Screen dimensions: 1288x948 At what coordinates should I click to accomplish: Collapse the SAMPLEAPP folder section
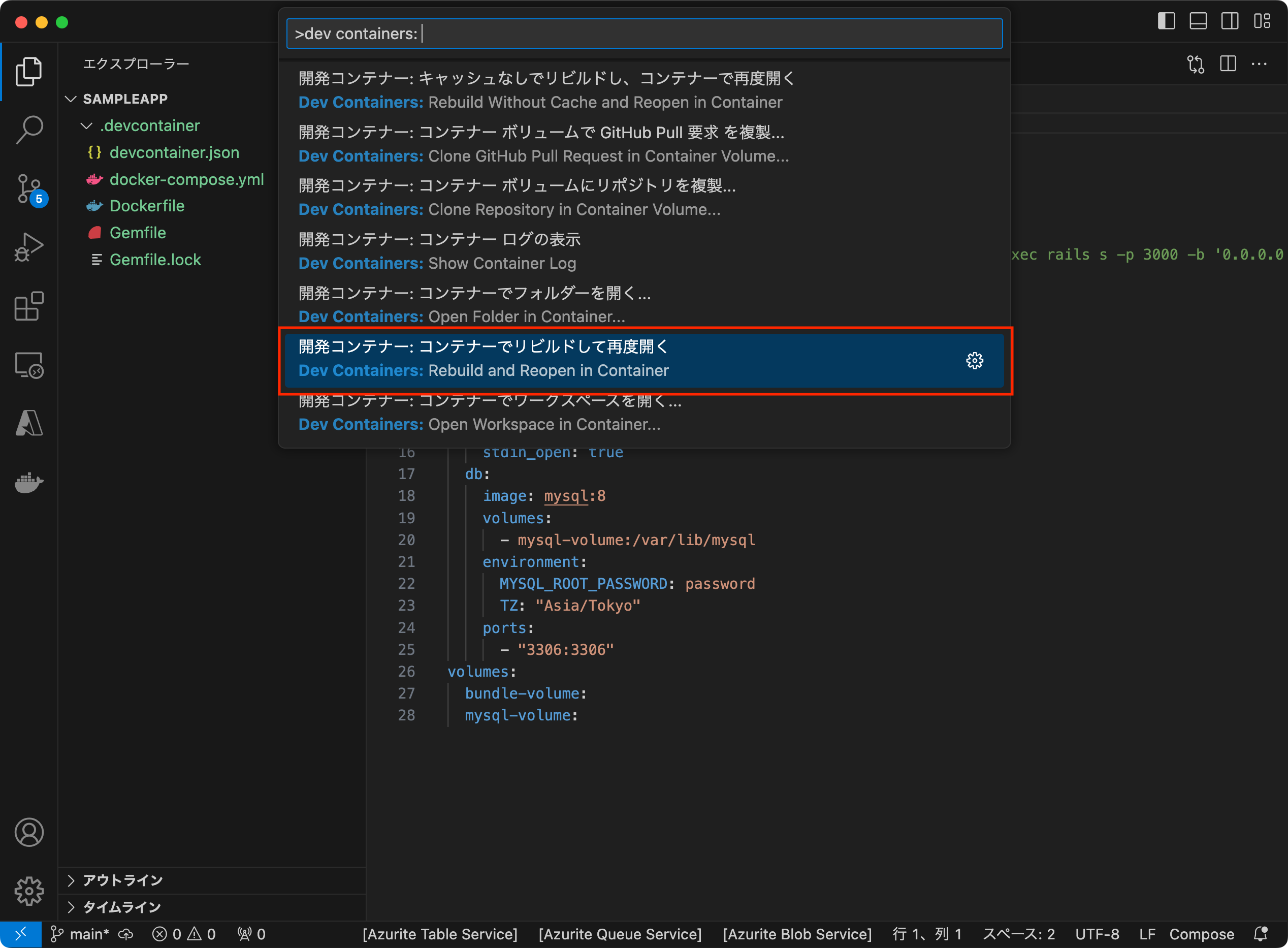tap(71, 99)
